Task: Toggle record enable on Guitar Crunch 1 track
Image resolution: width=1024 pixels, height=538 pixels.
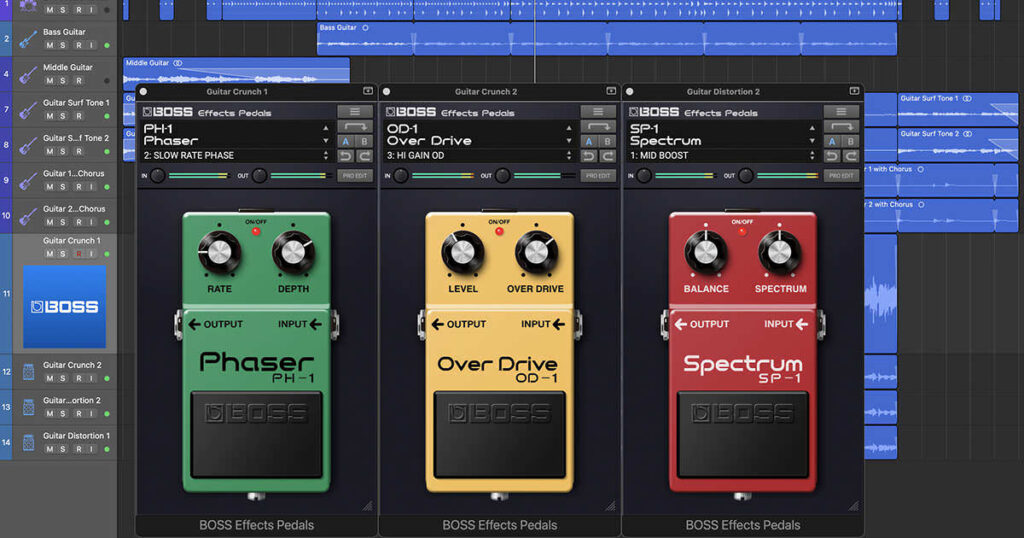Action: [78, 253]
